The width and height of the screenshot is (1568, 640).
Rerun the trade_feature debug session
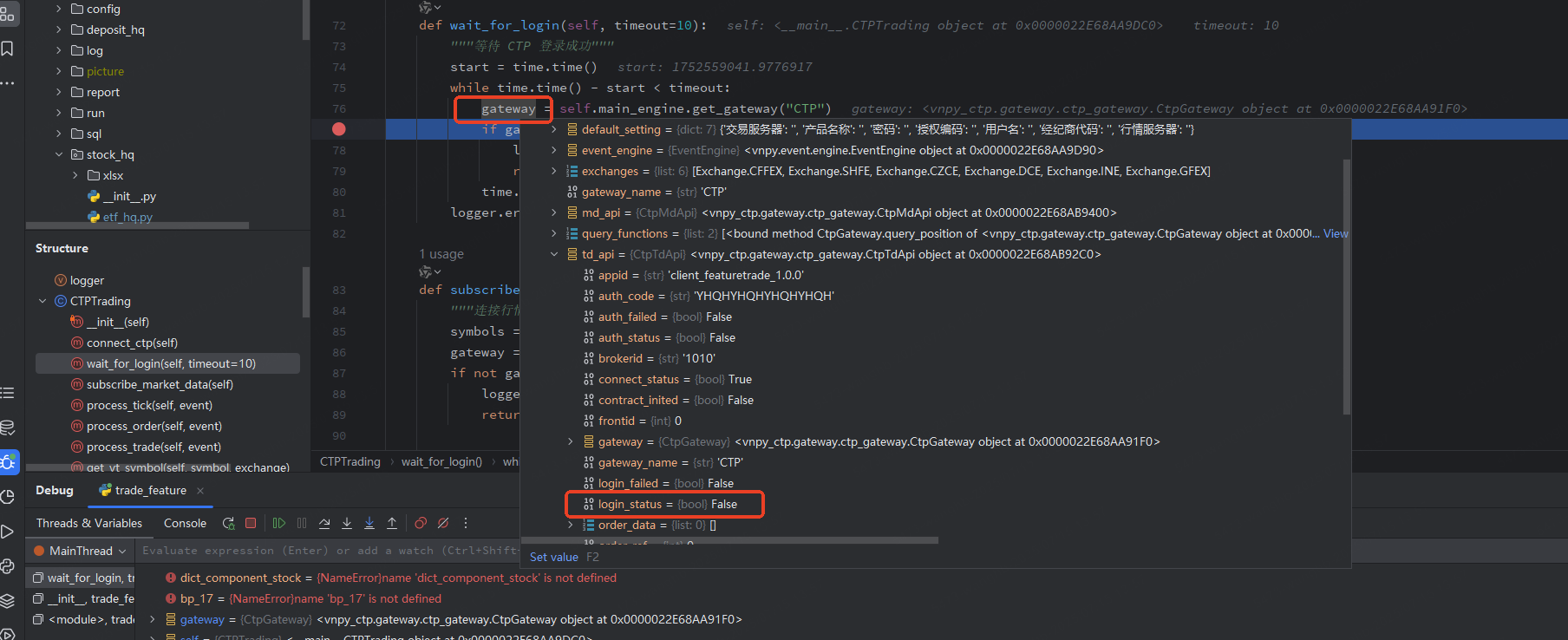tap(229, 523)
